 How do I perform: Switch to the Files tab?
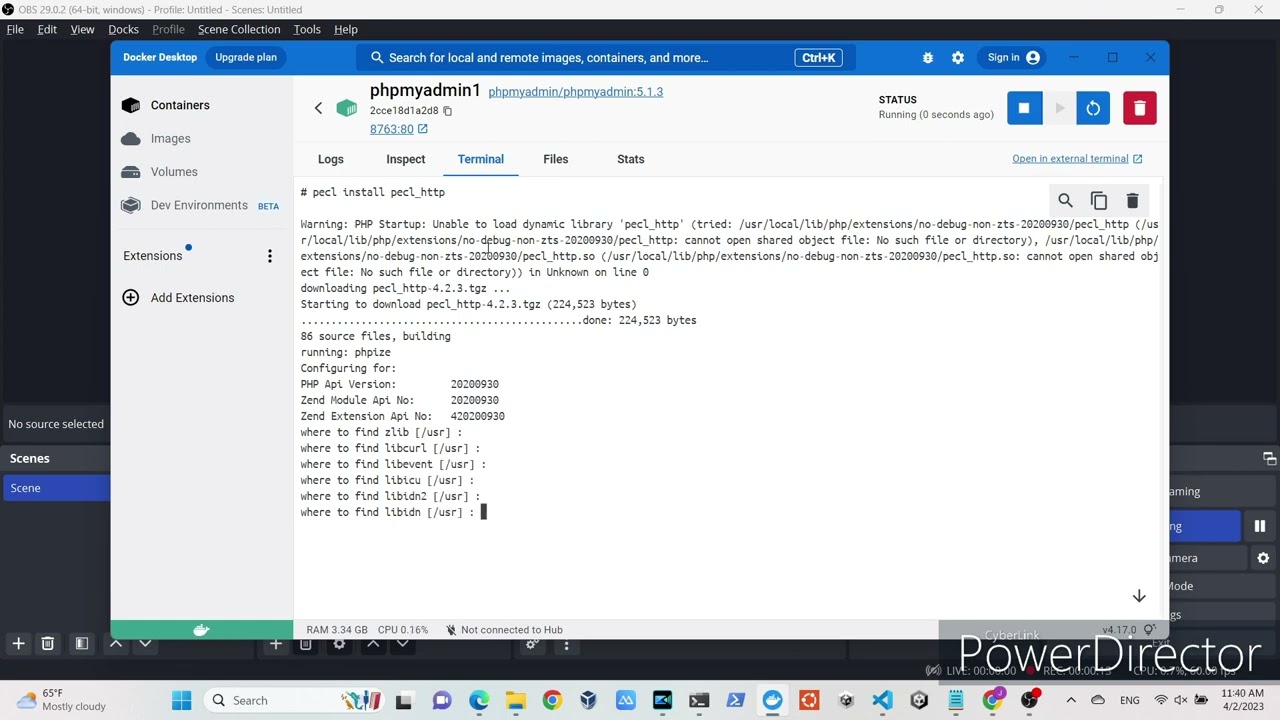(555, 159)
